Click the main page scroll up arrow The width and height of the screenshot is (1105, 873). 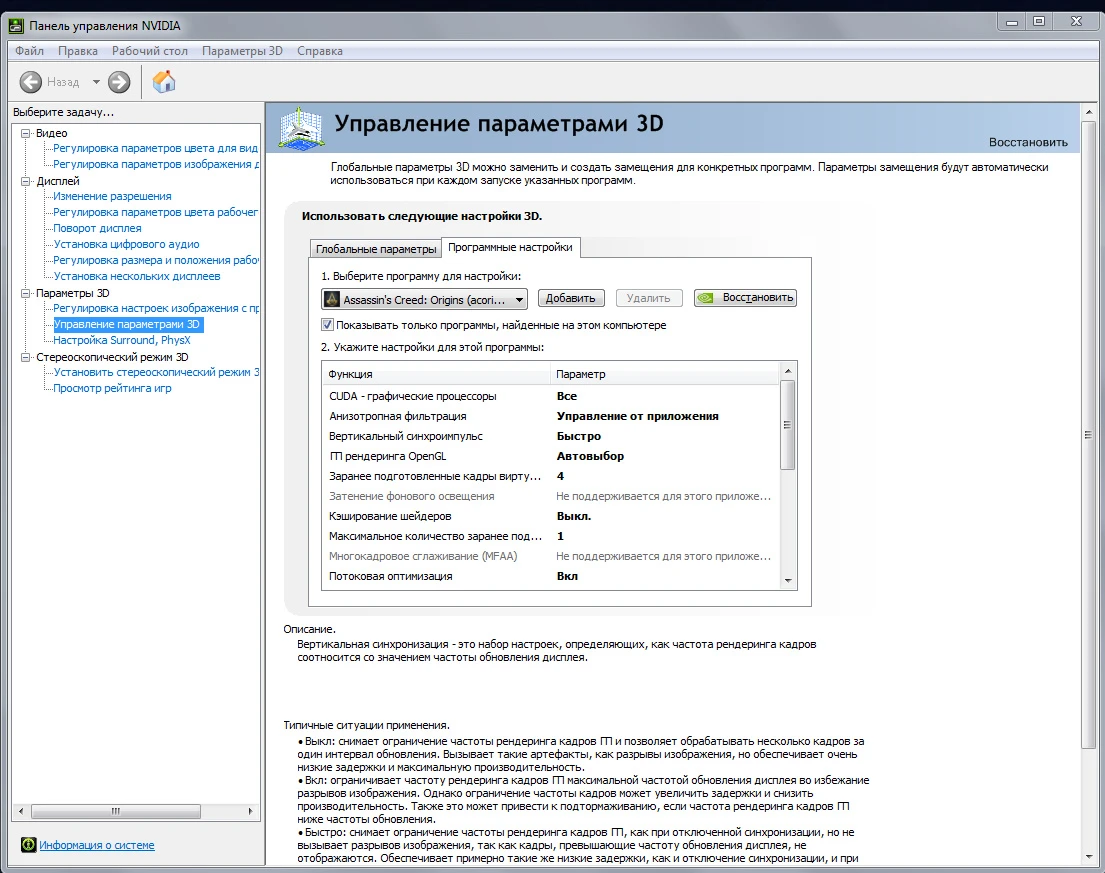tap(1089, 112)
